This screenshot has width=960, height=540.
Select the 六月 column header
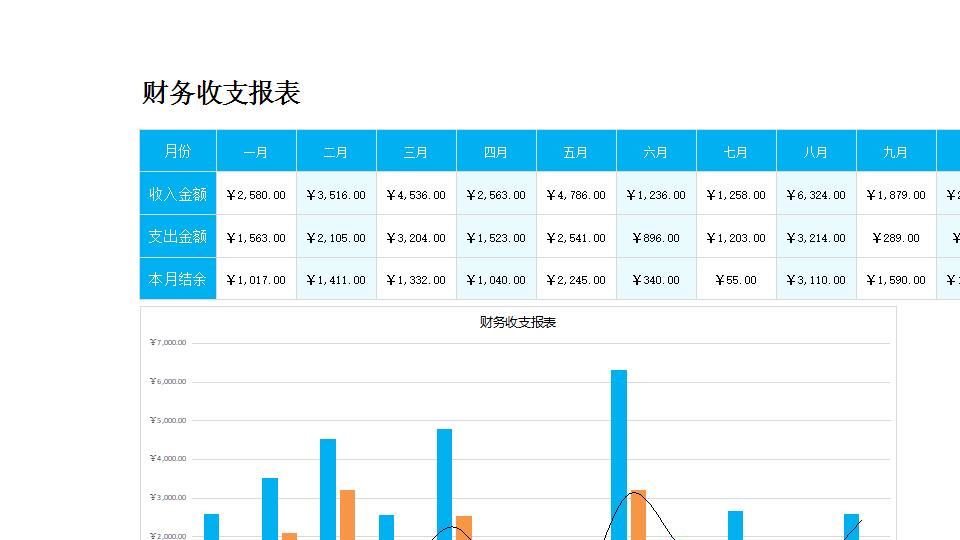tap(656, 151)
